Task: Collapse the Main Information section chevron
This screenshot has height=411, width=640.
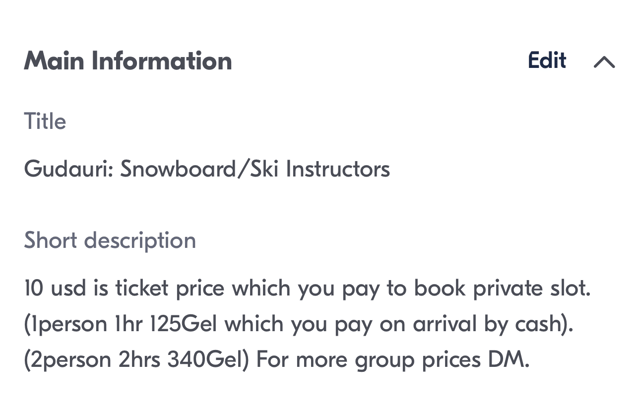Action: click(x=604, y=62)
